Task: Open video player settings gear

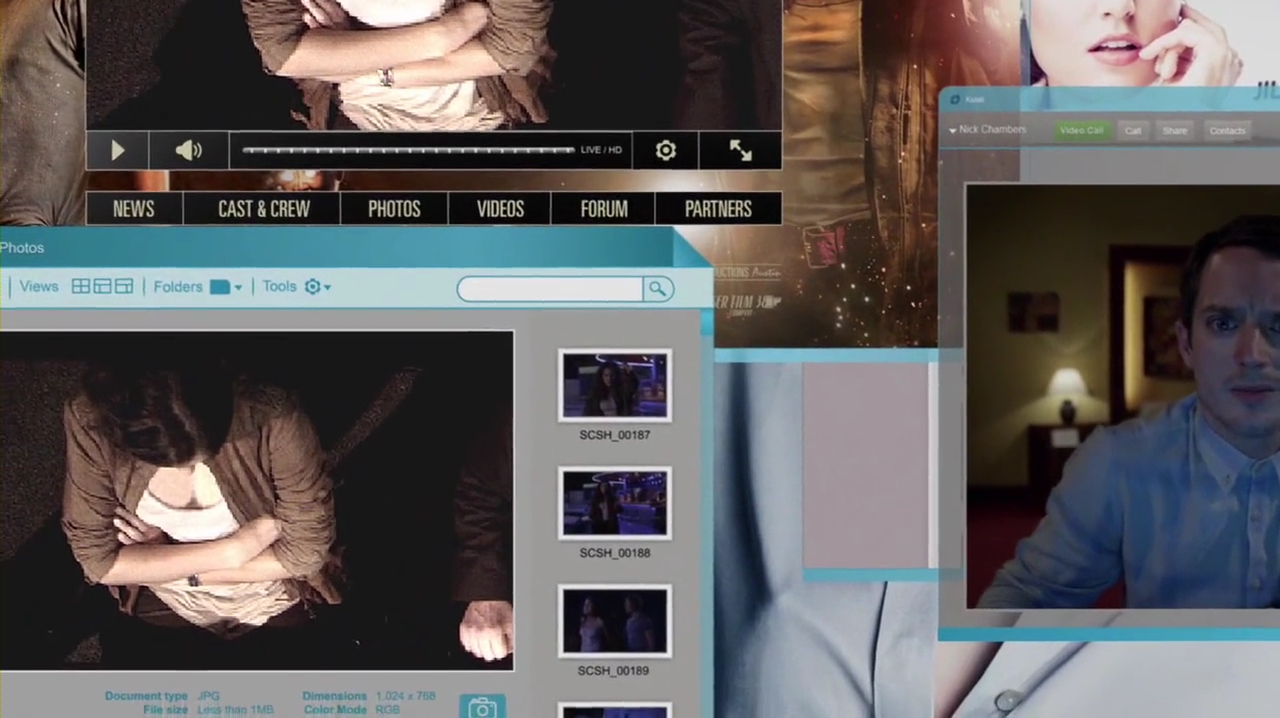Action: point(666,151)
